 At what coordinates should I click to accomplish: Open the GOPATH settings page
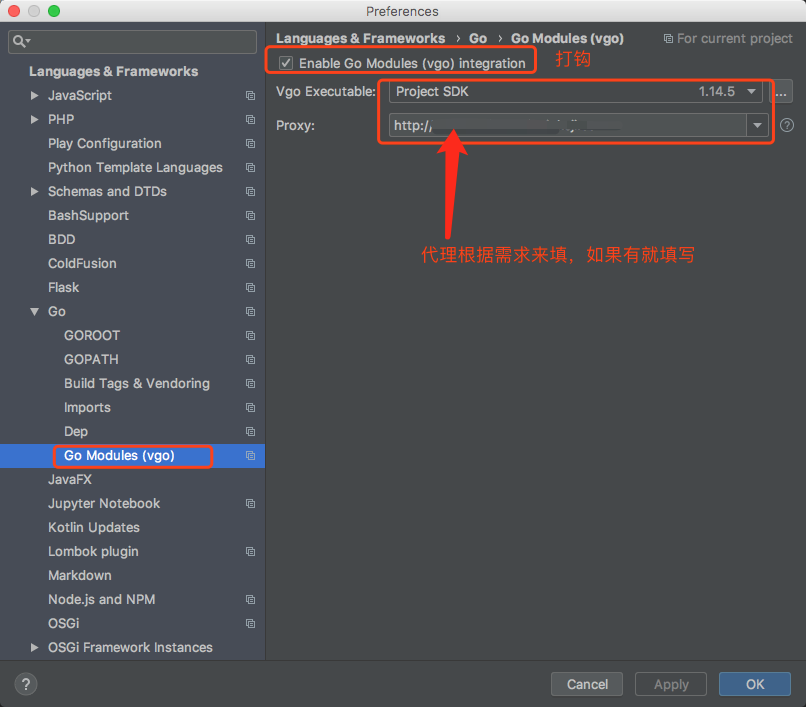91,359
